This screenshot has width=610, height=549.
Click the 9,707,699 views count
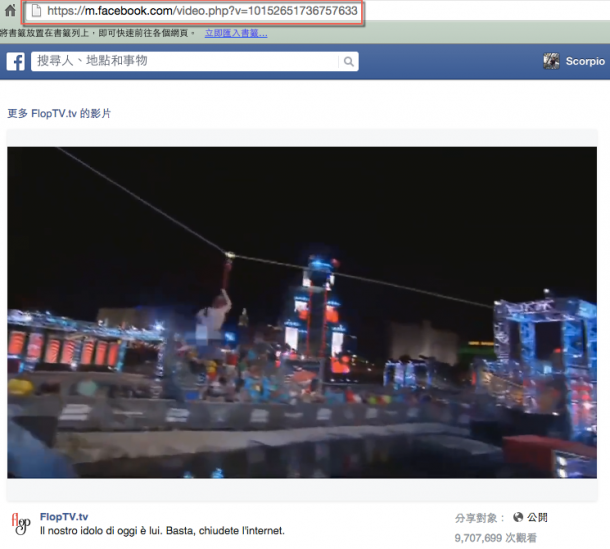point(496,538)
